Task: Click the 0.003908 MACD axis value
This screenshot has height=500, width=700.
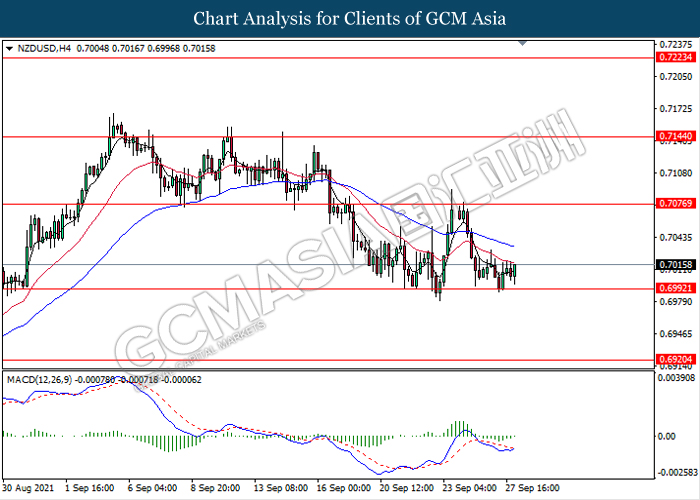Action: click(x=677, y=378)
